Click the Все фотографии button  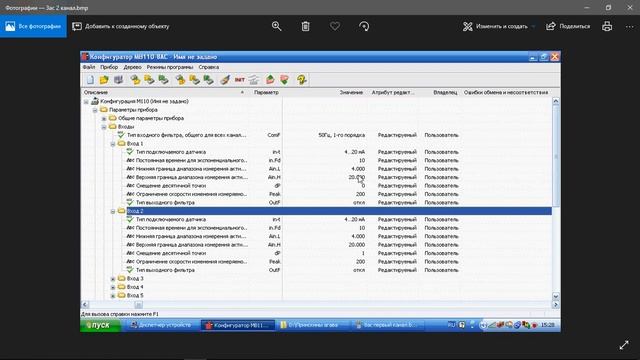pyautogui.click(x=33, y=26)
